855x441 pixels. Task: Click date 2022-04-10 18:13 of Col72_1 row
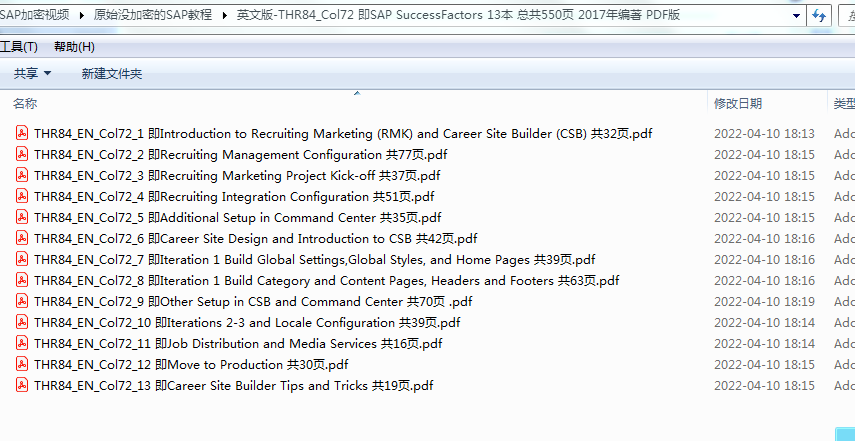coord(764,134)
